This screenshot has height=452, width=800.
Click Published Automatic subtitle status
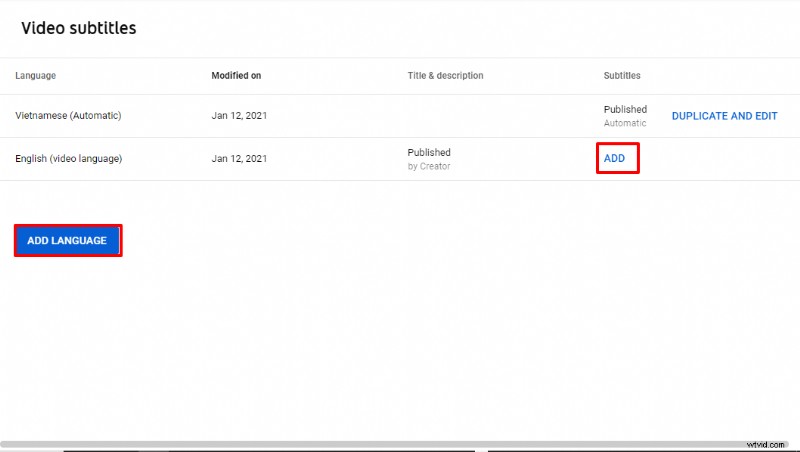pos(626,116)
